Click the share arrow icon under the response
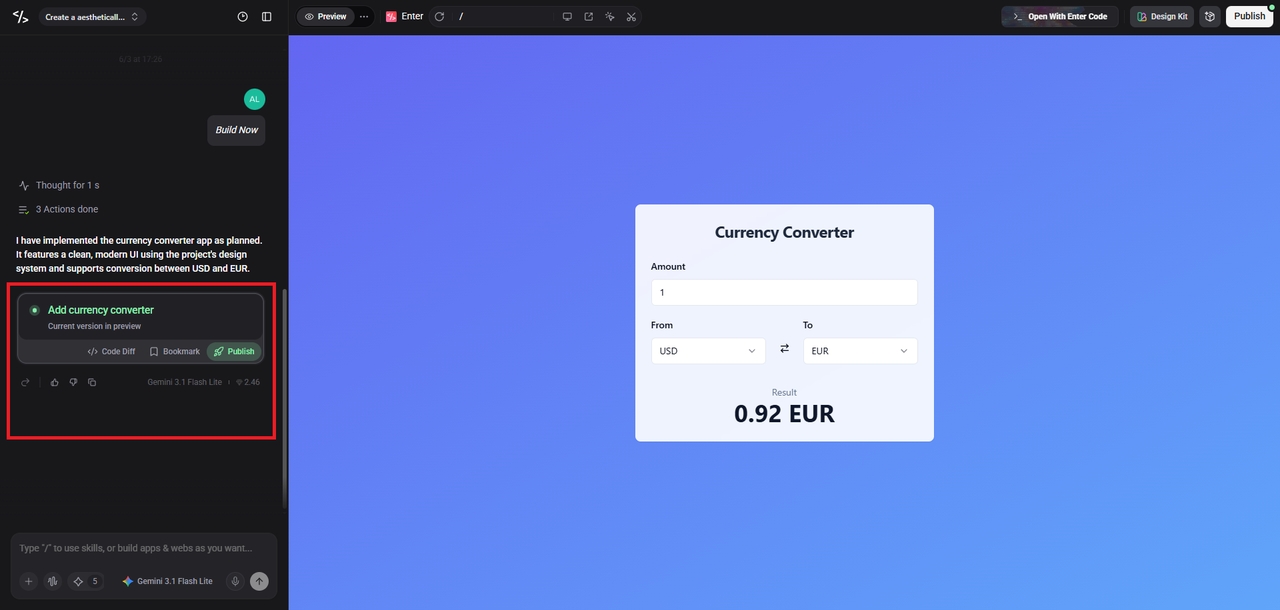Image resolution: width=1280 pixels, height=610 pixels. click(25, 382)
